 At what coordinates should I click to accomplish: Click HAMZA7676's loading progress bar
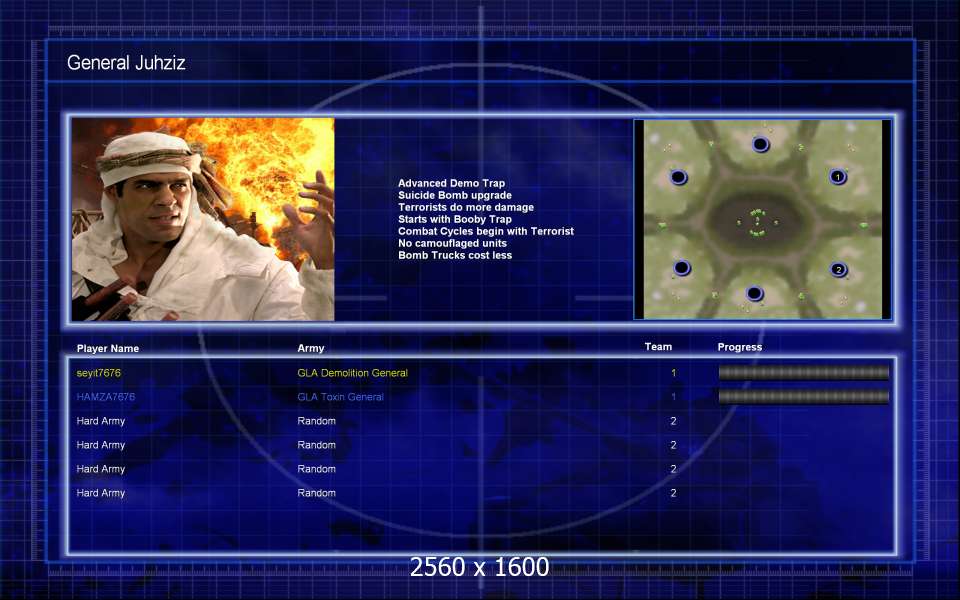click(x=803, y=397)
